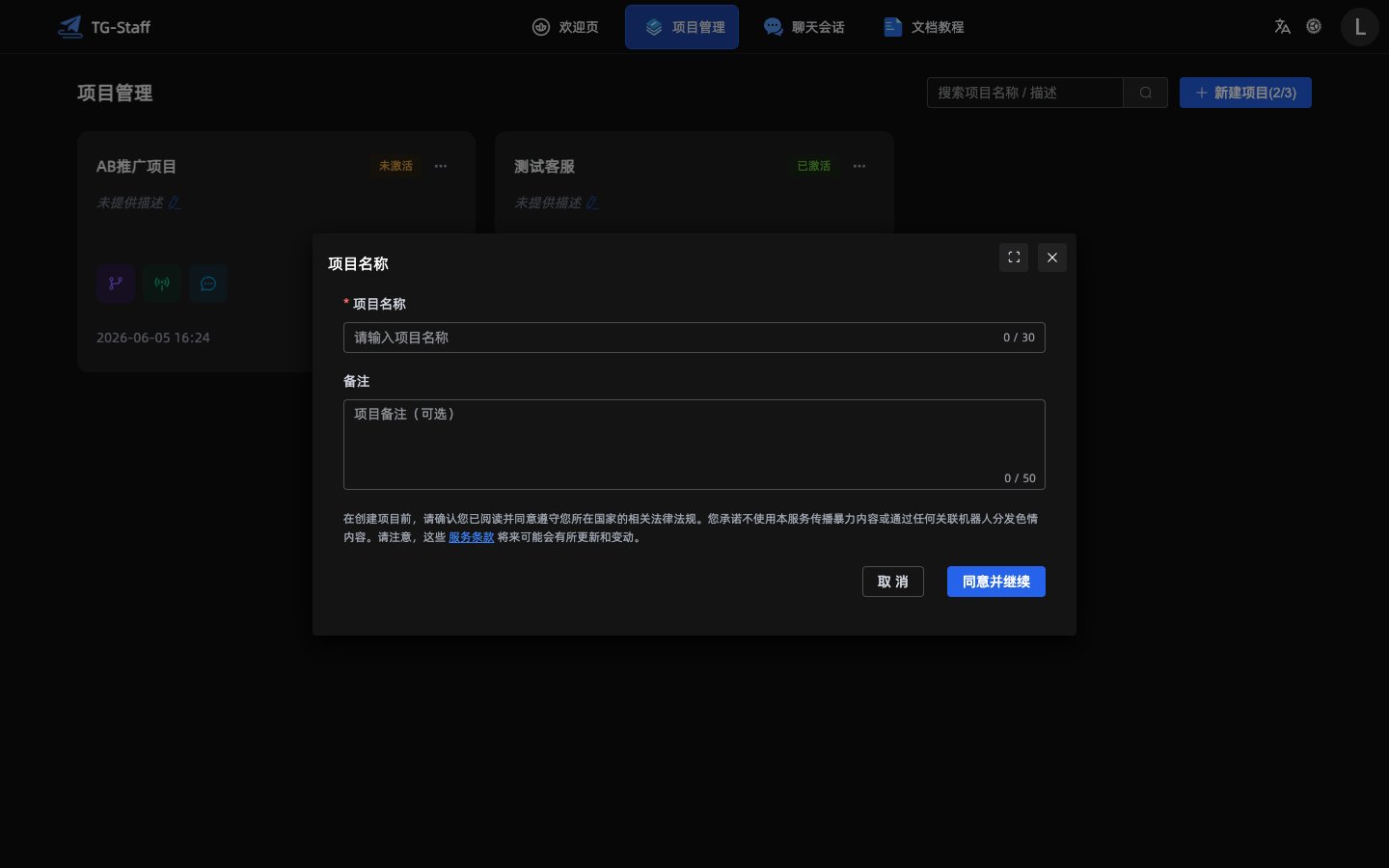Switch to 项目管理 tab
This screenshot has height=868, width=1389.
[682, 27]
